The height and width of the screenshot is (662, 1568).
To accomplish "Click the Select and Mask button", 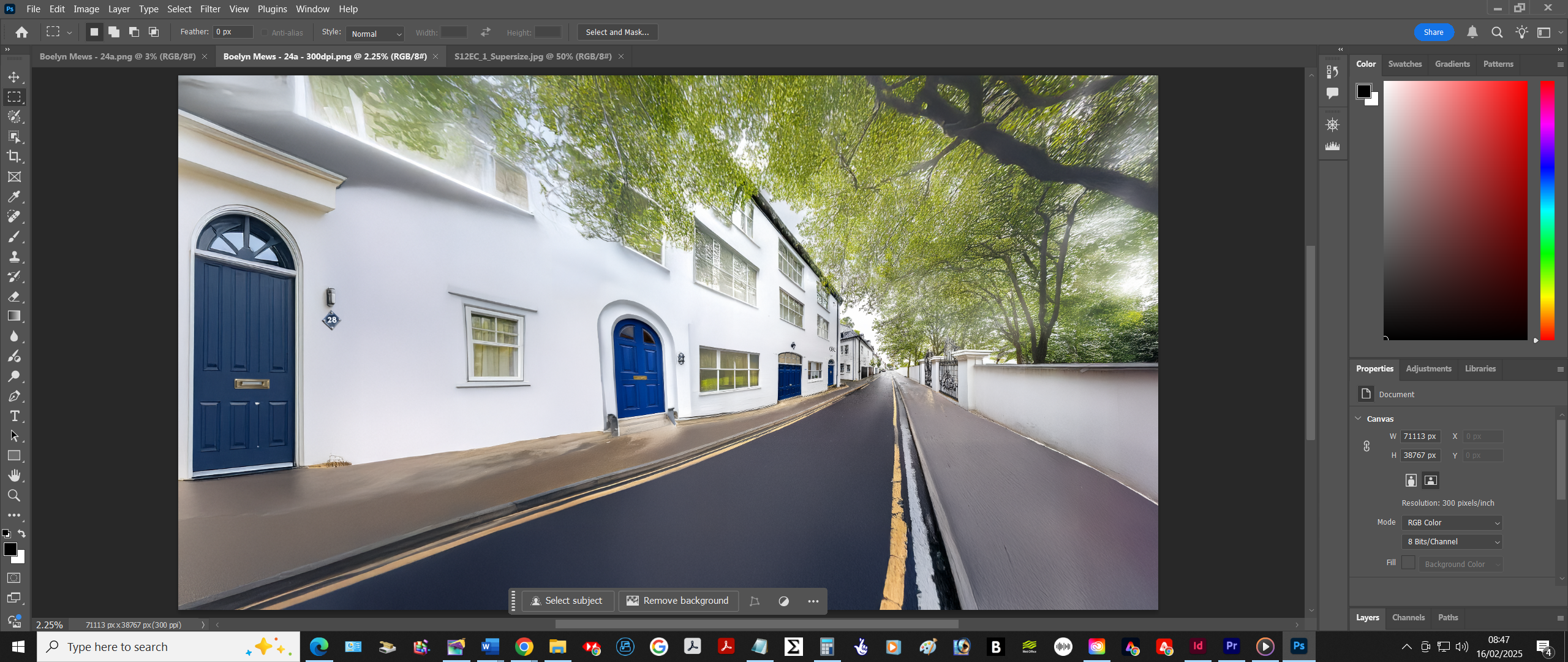I will point(617,32).
